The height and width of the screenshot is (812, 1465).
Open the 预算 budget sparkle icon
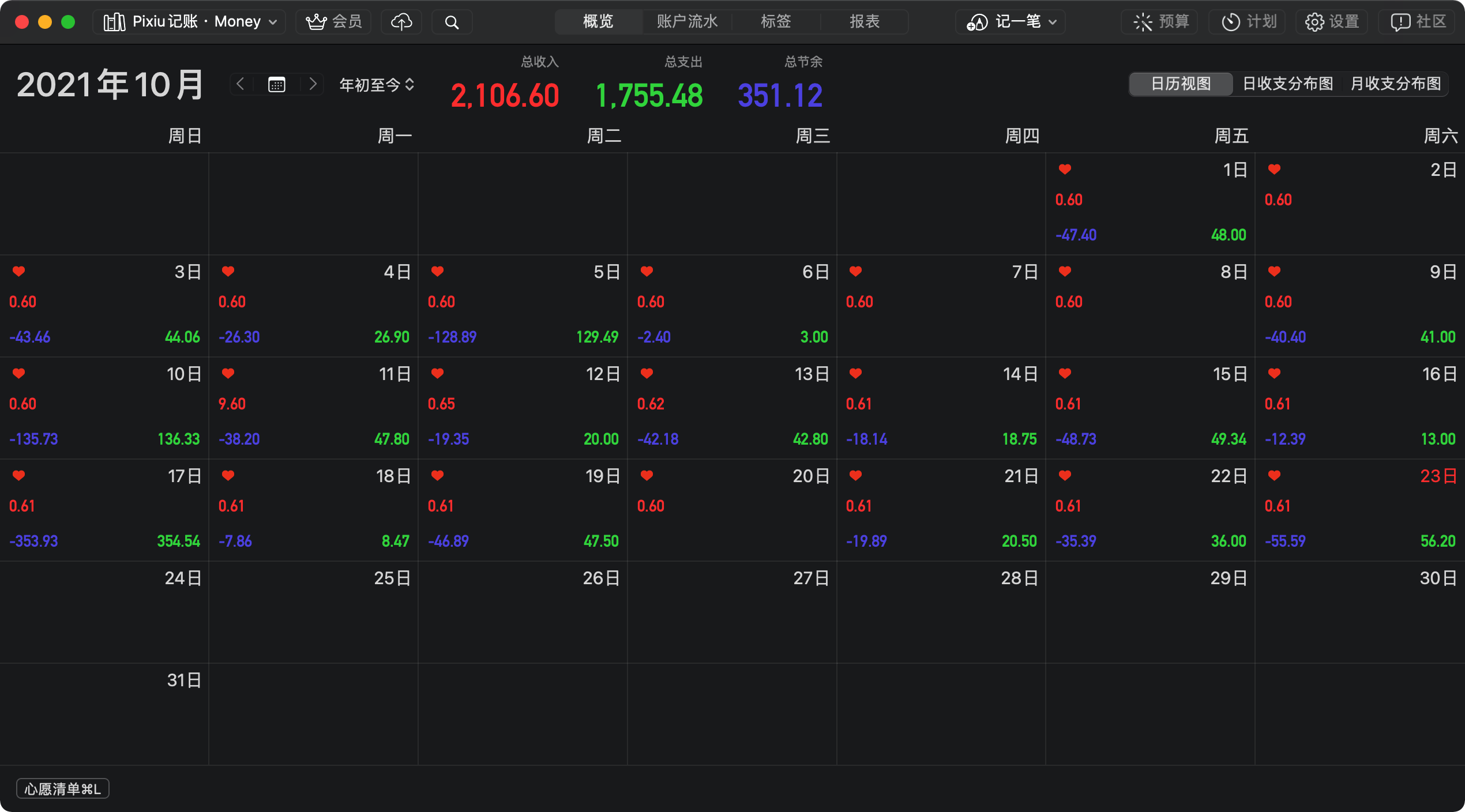click(x=1143, y=22)
